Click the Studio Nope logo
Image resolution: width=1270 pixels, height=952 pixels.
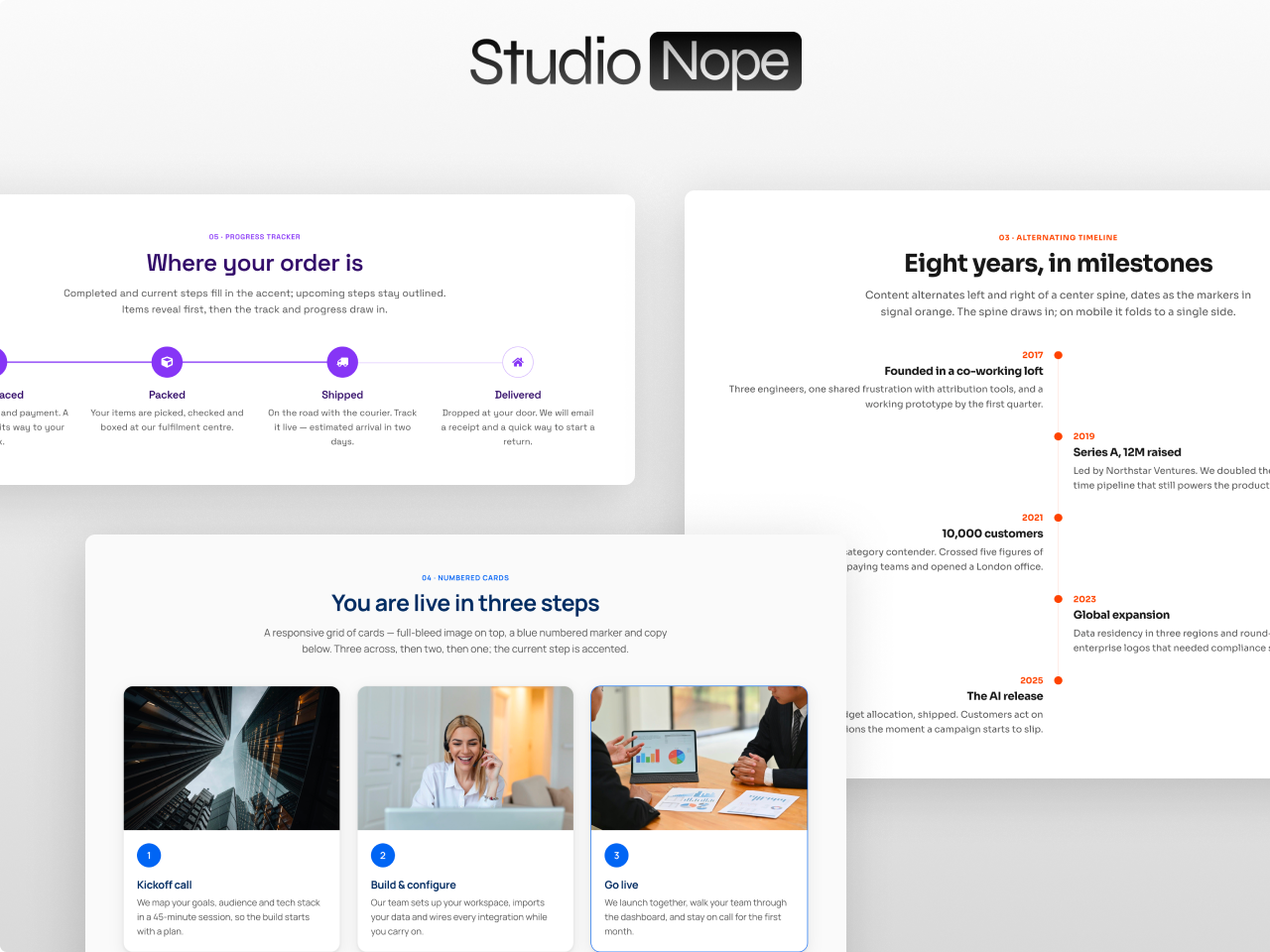point(635,61)
